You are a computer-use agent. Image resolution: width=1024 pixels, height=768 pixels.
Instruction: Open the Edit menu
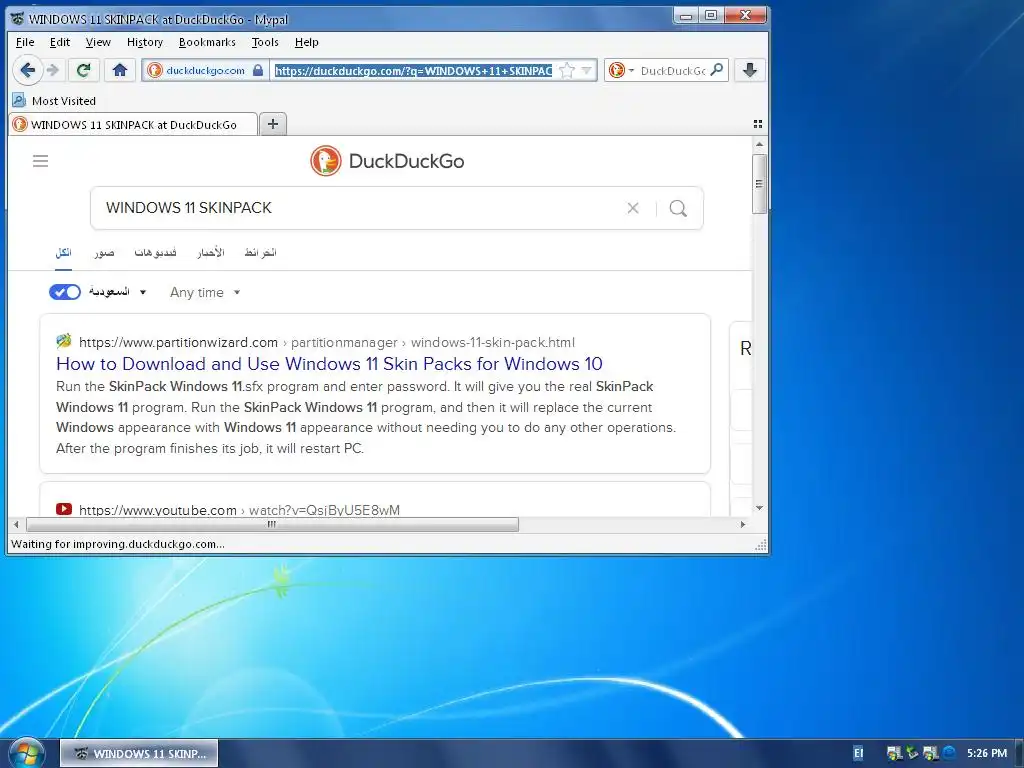(59, 42)
